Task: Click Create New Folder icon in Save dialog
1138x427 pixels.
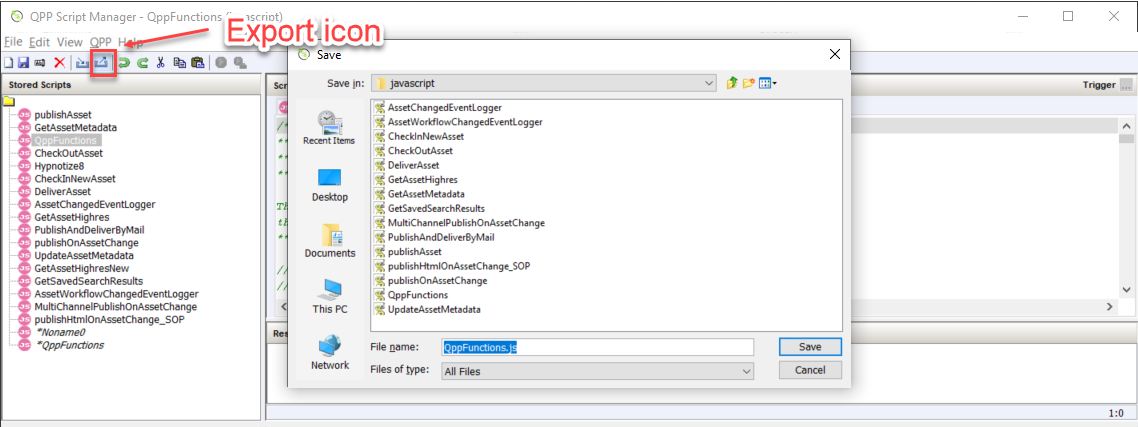Action: point(748,84)
